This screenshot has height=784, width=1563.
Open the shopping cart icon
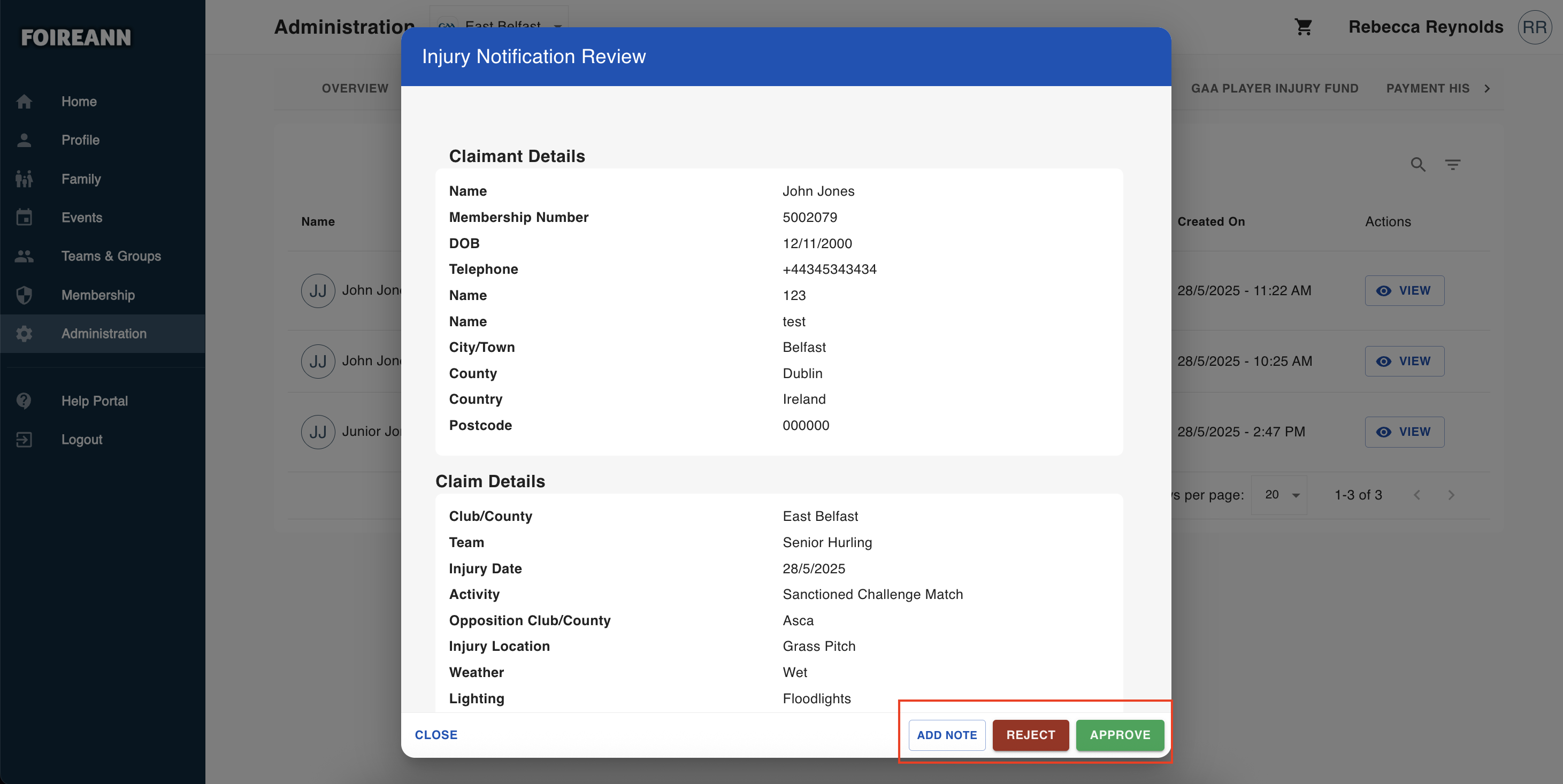click(x=1304, y=27)
